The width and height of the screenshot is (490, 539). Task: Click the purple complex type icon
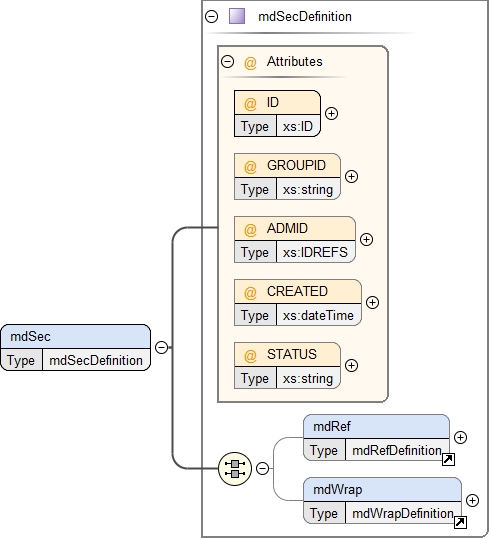(x=237, y=16)
